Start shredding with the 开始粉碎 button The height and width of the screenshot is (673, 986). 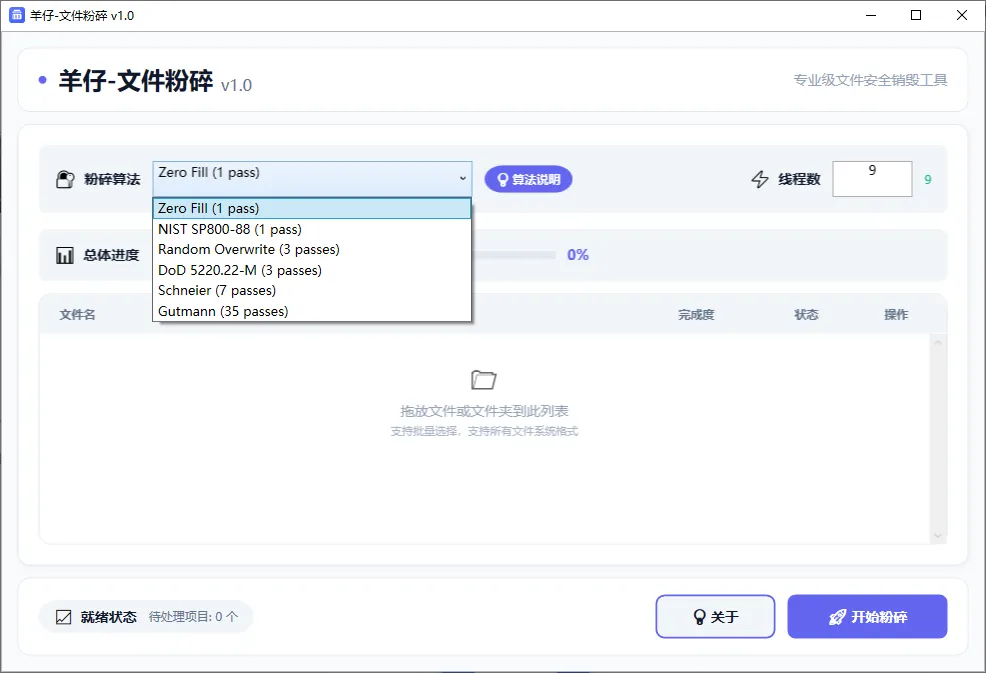pyautogui.click(x=867, y=617)
